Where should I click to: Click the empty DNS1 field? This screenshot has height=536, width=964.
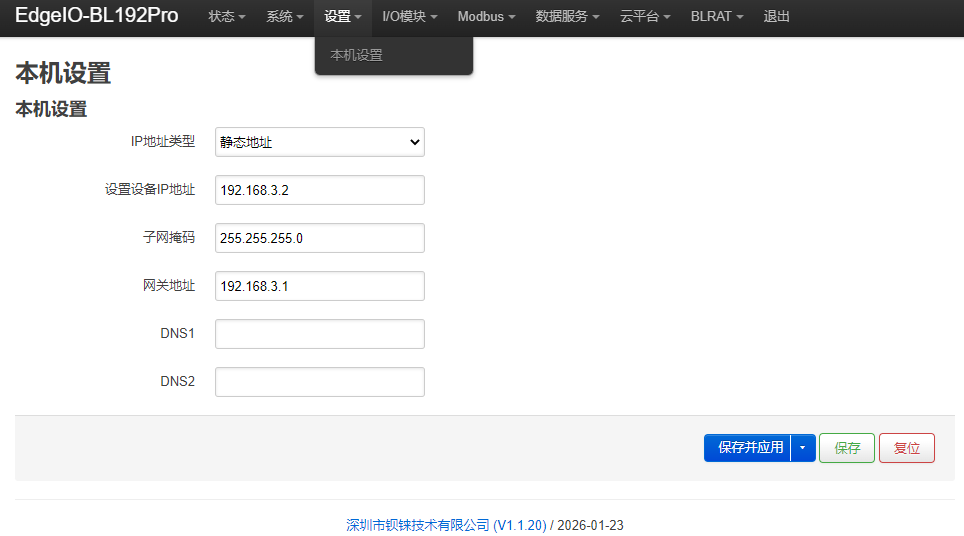320,334
